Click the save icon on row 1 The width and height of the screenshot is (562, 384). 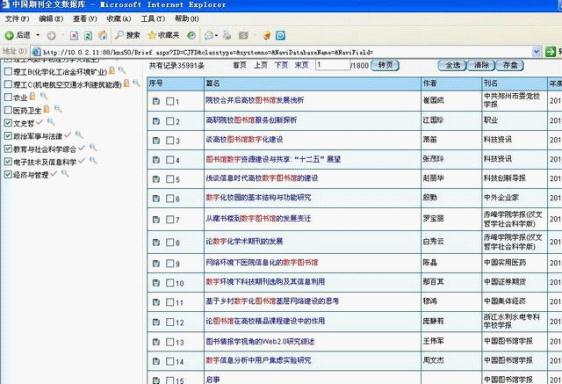[156, 101]
